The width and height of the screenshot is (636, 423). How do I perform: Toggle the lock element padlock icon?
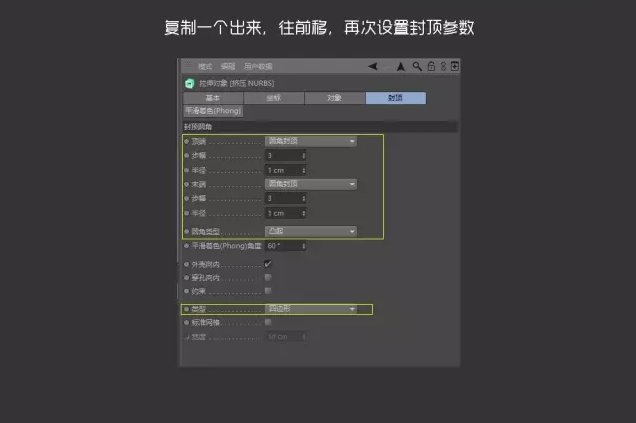(431, 66)
